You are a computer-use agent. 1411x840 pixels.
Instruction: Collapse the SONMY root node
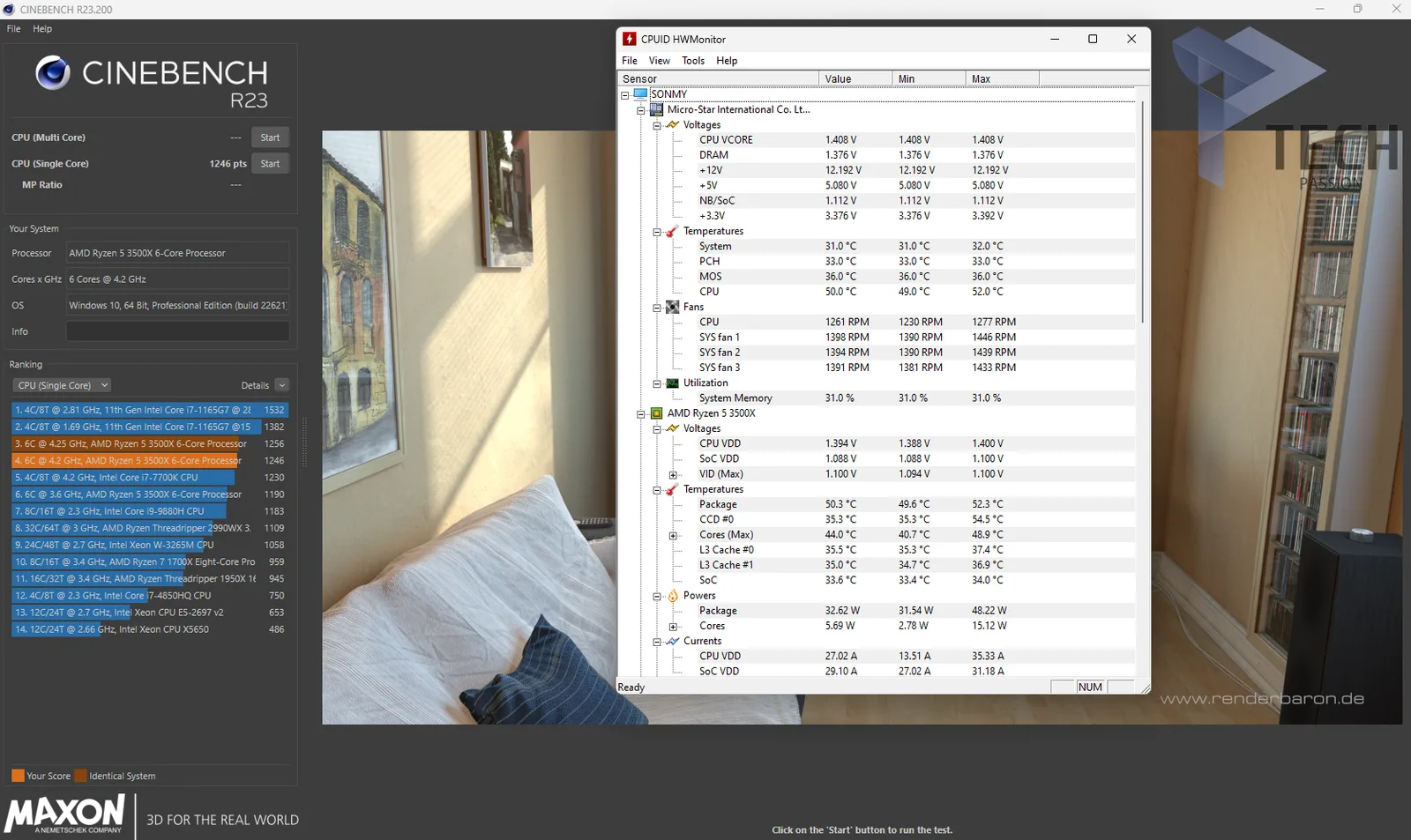[624, 95]
